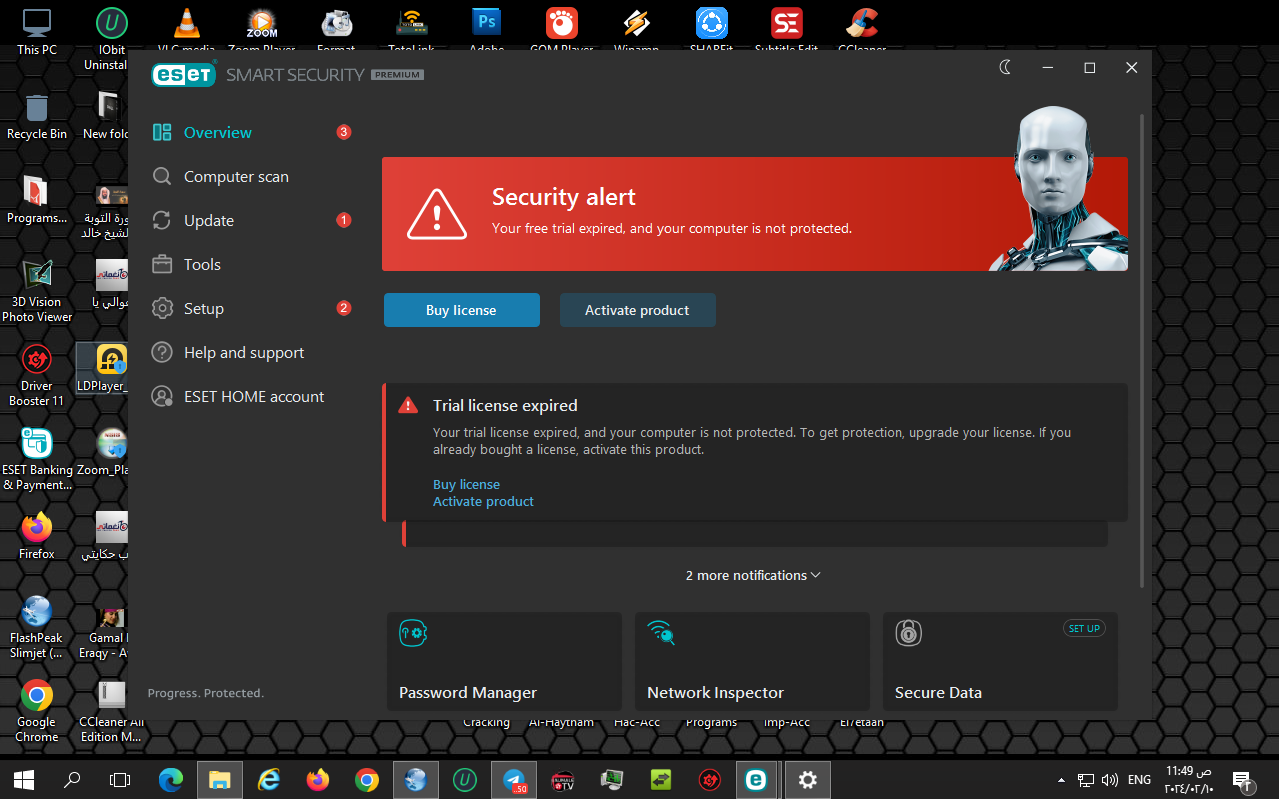Click the ESET logo in the title bar
Screen dimensions: 1279x799
(184, 75)
